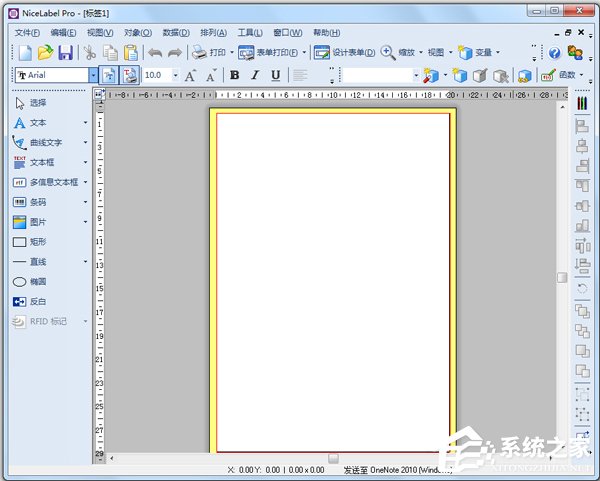
Task: Expand the zoom (缩放) dropdown arrow
Action: [x=421, y=52]
